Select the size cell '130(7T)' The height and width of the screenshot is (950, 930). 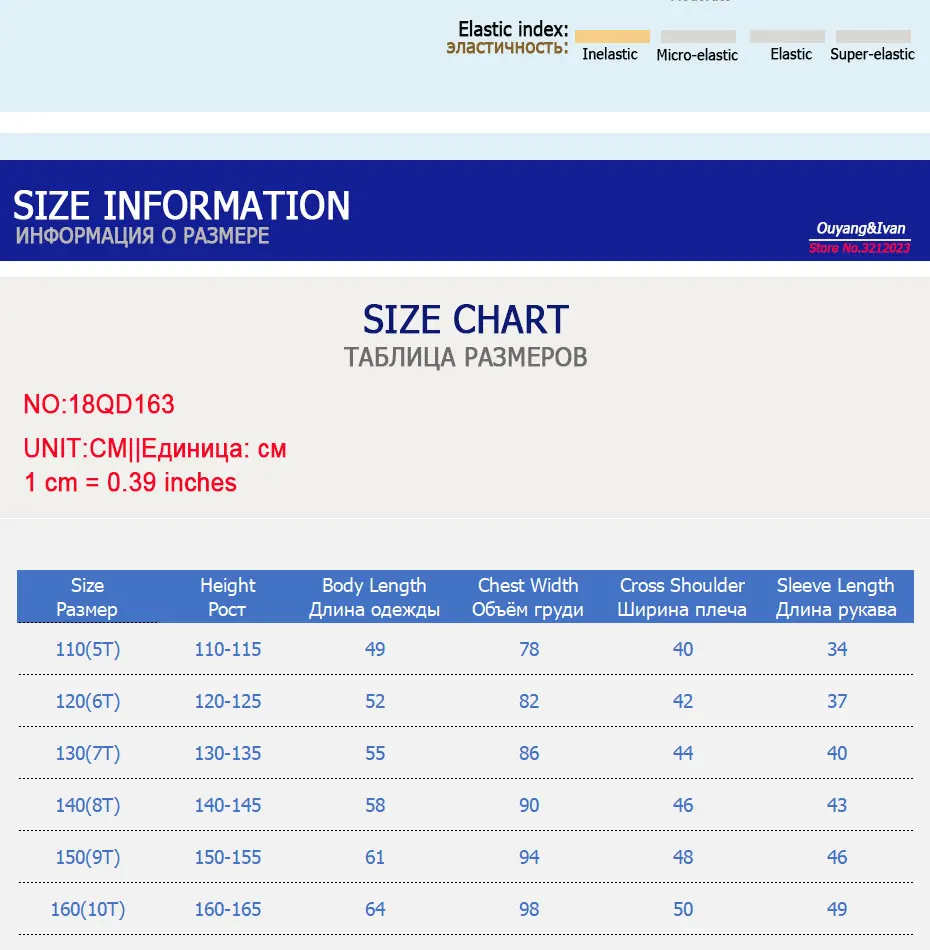pos(88,753)
